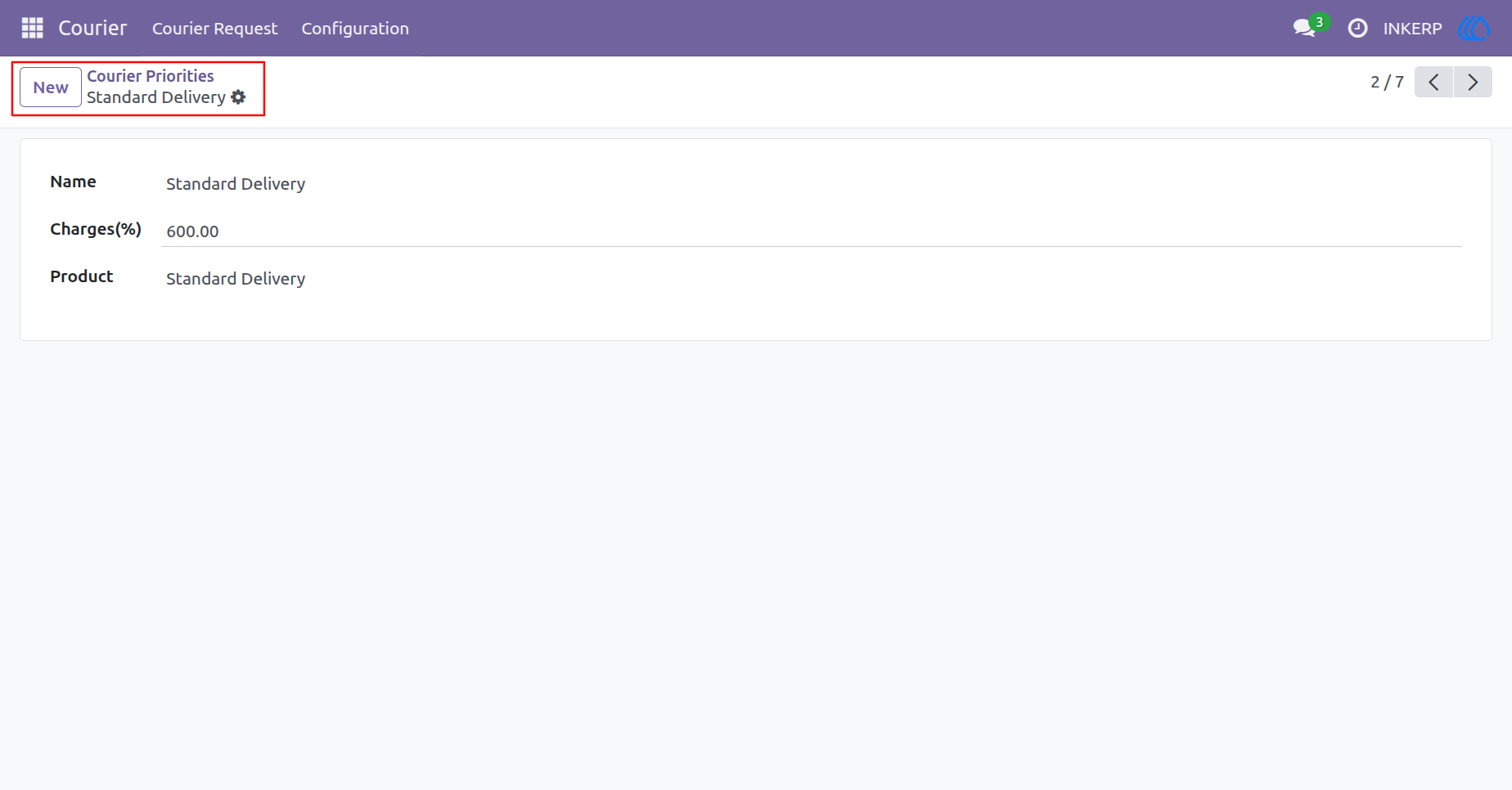This screenshot has height=790, width=1512.
Task: Open the gear actions menu beside Standard Delivery
Action: 238,97
